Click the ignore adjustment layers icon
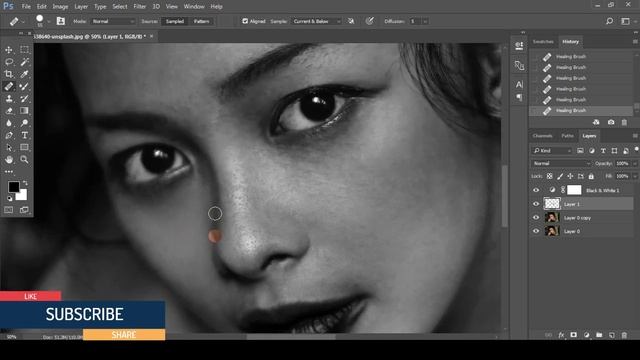The width and height of the screenshot is (640, 360). [351, 21]
